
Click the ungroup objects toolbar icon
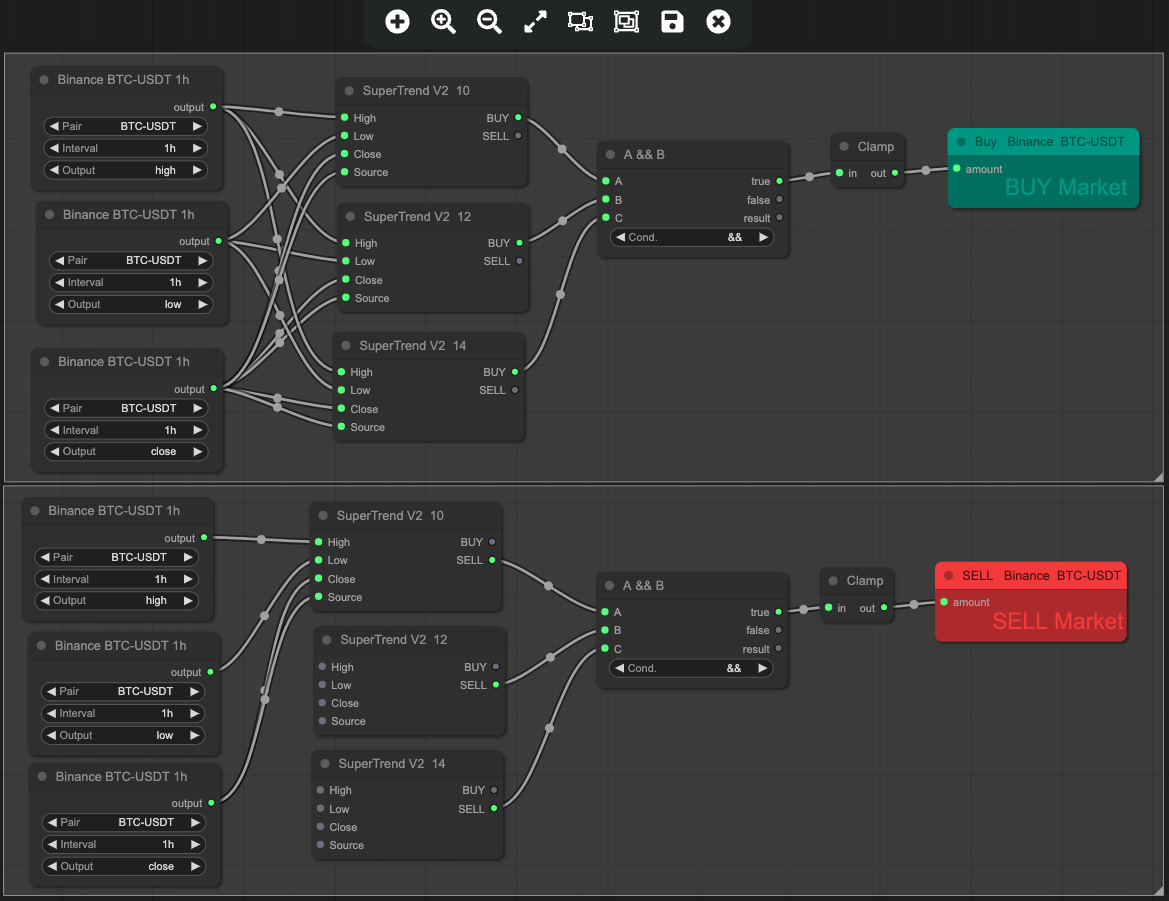580,21
